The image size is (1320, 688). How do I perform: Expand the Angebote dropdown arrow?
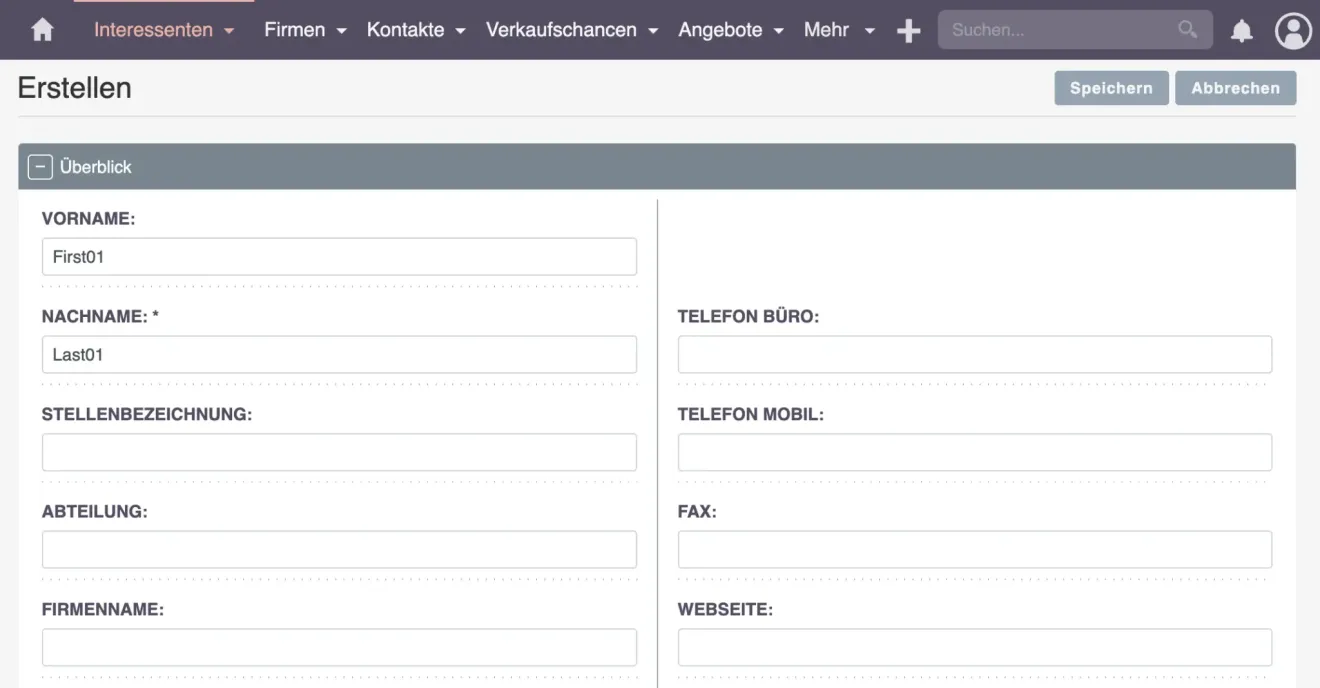(780, 31)
